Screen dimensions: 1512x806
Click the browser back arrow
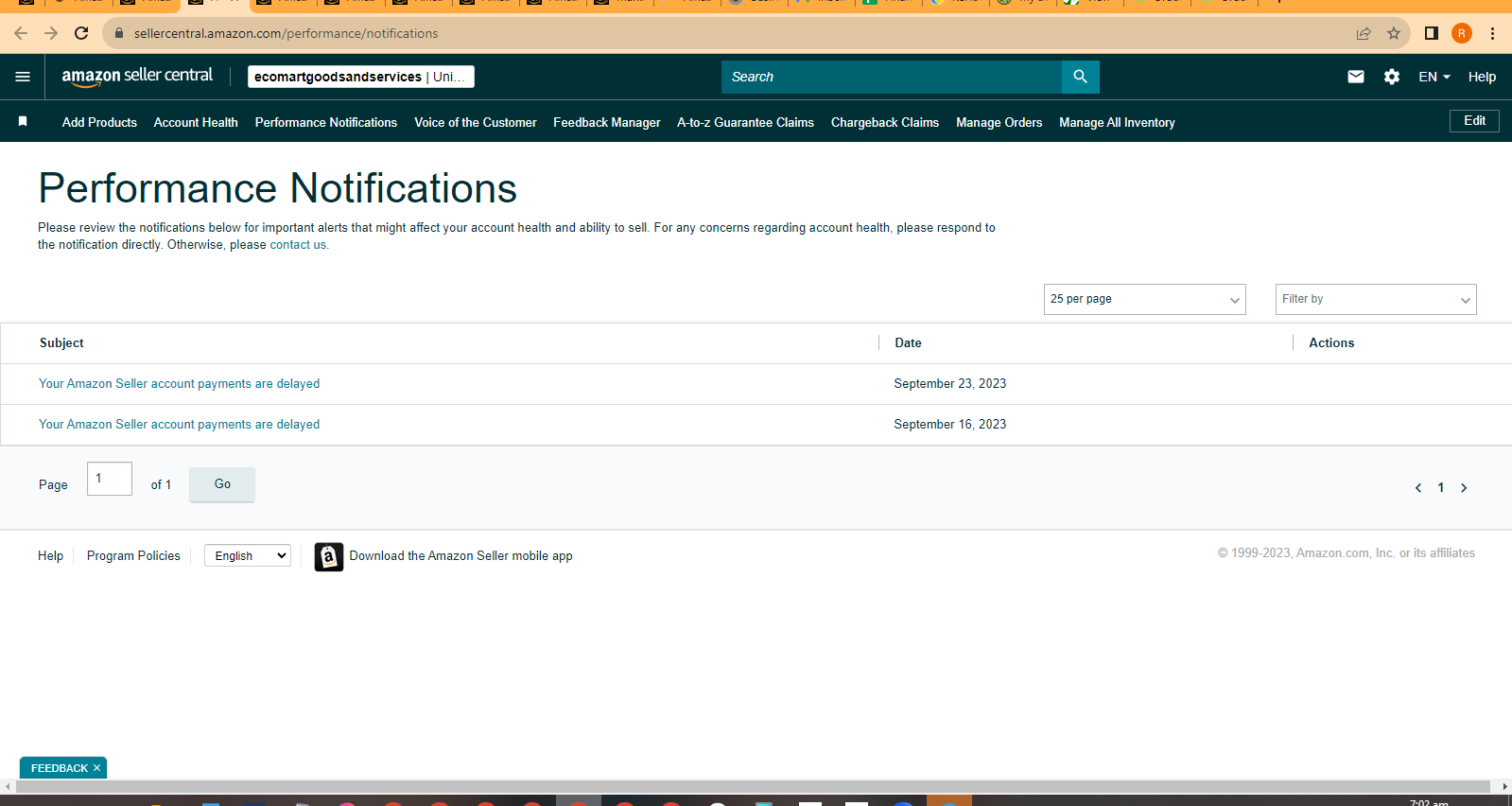21,33
